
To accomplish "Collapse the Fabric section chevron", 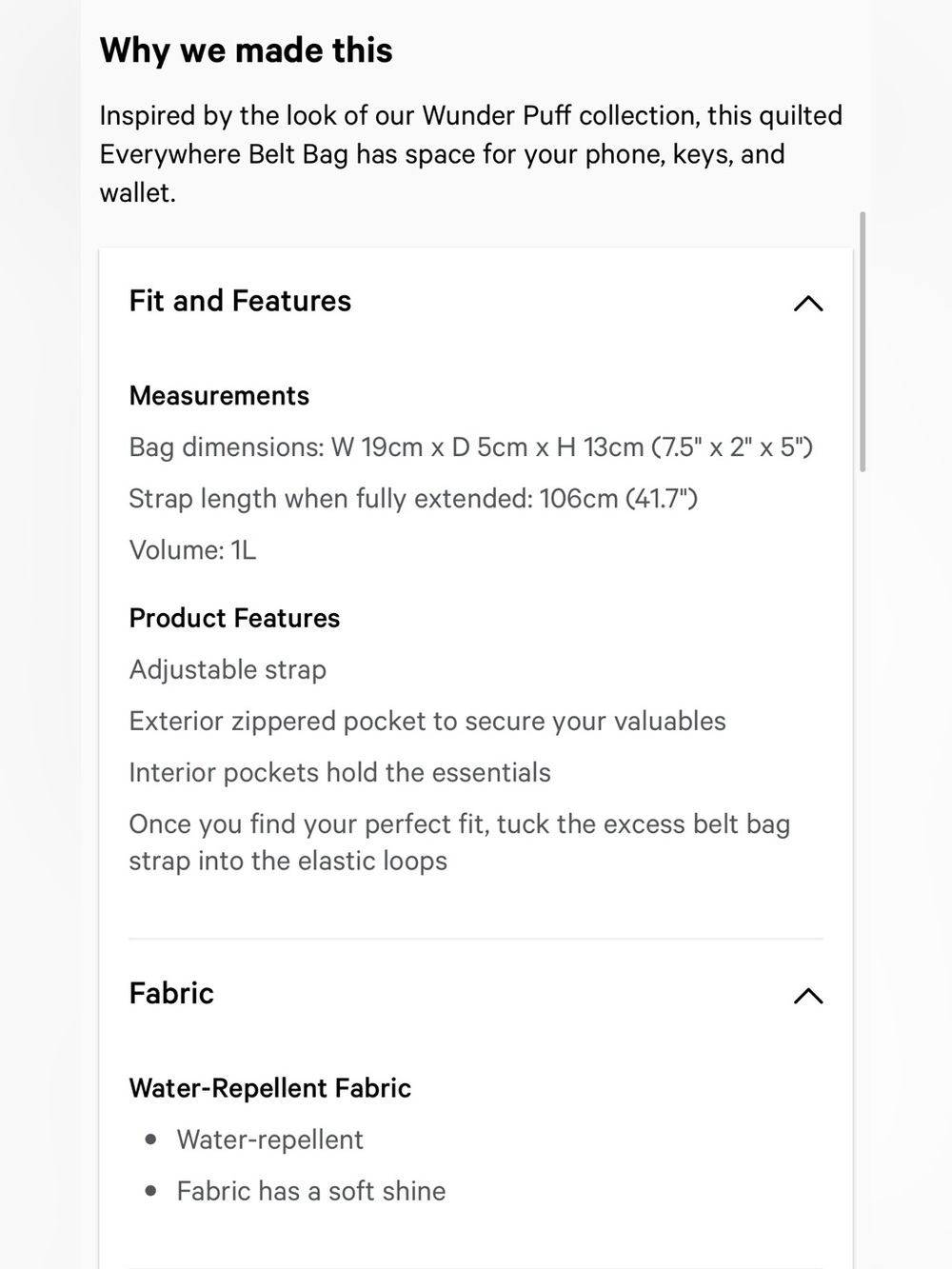I will tap(808, 996).
